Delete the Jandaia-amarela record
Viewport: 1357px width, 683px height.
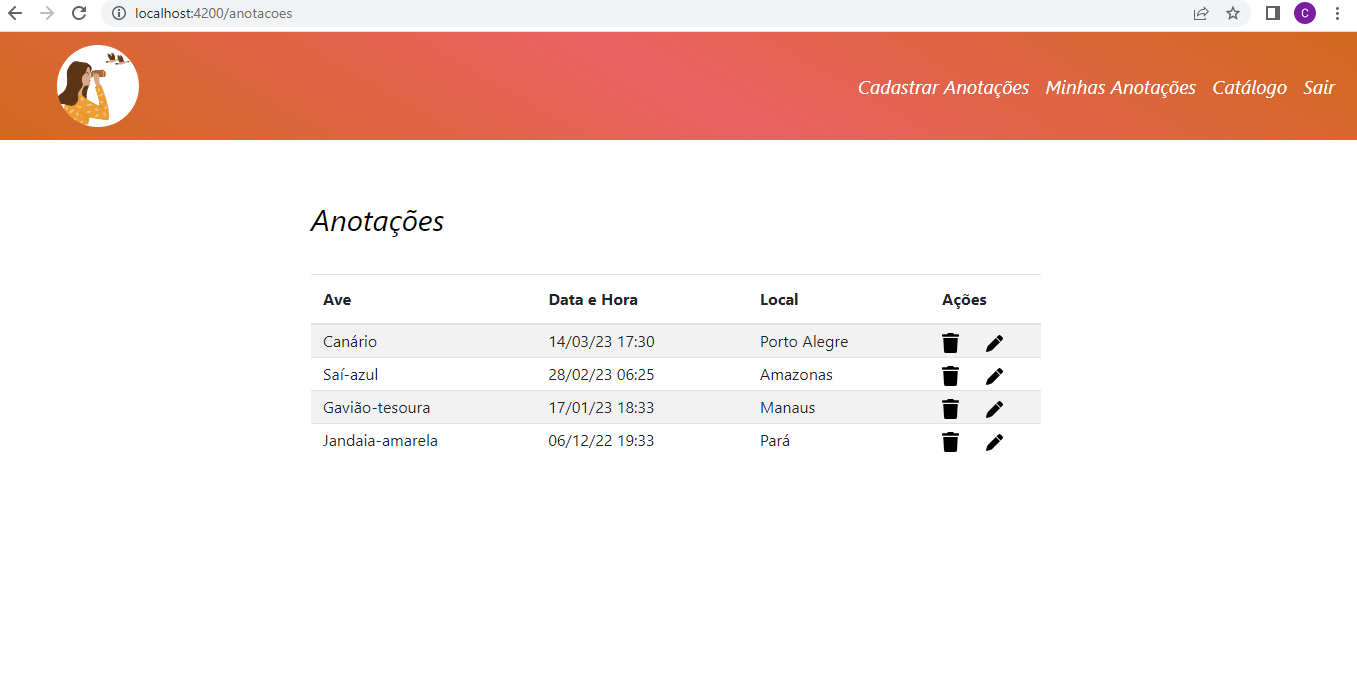949,441
